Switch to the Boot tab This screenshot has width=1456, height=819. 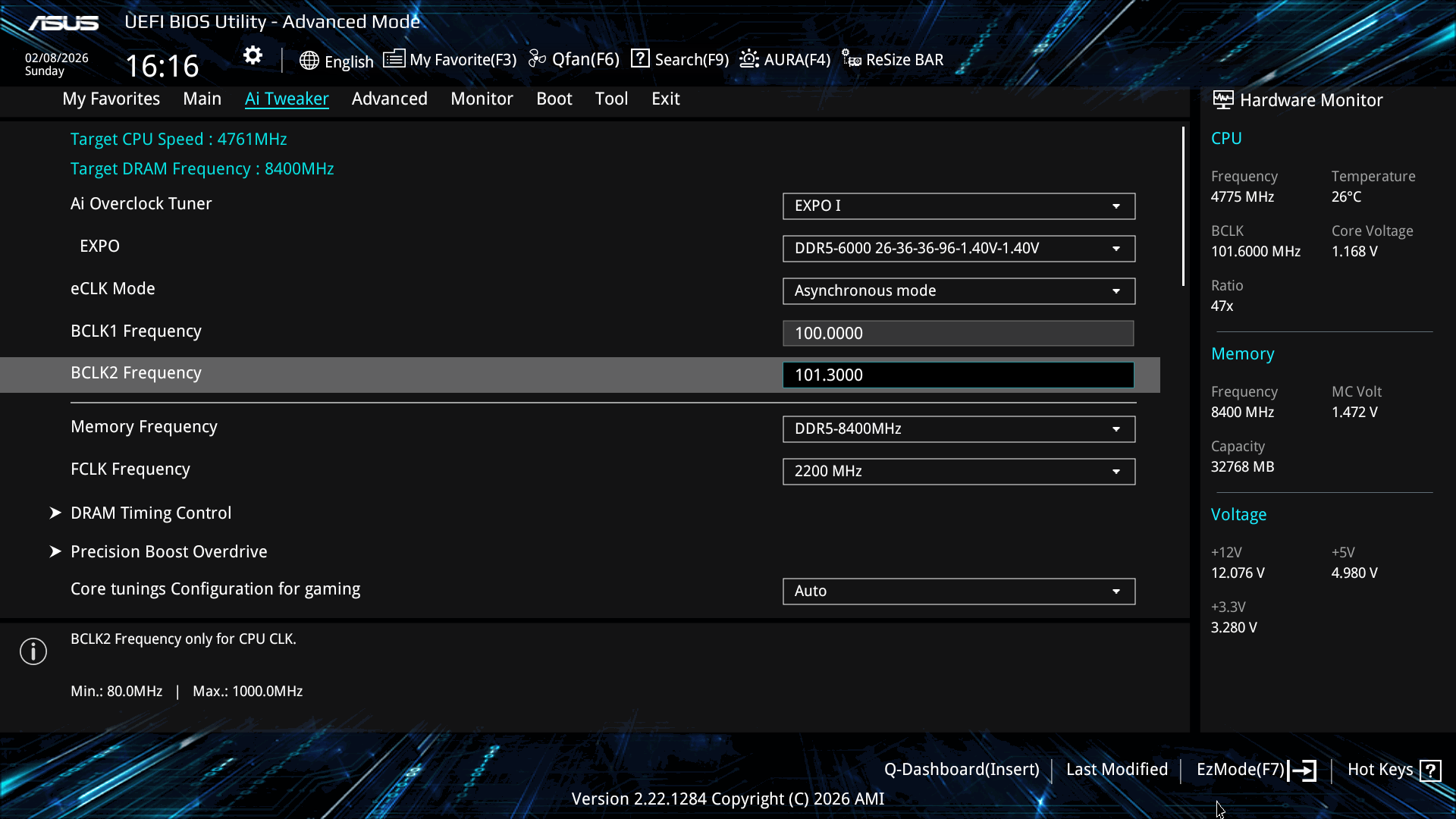pos(554,99)
